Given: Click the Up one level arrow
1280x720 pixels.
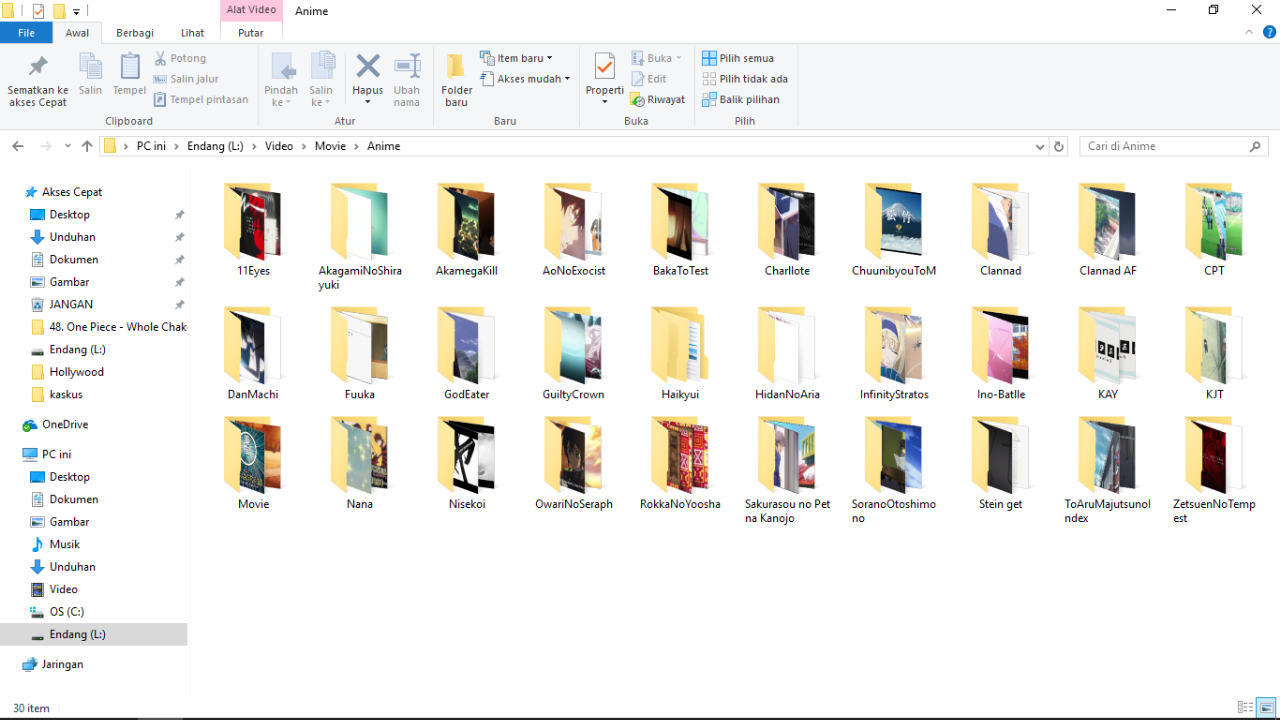Looking at the screenshot, I should pos(87,146).
